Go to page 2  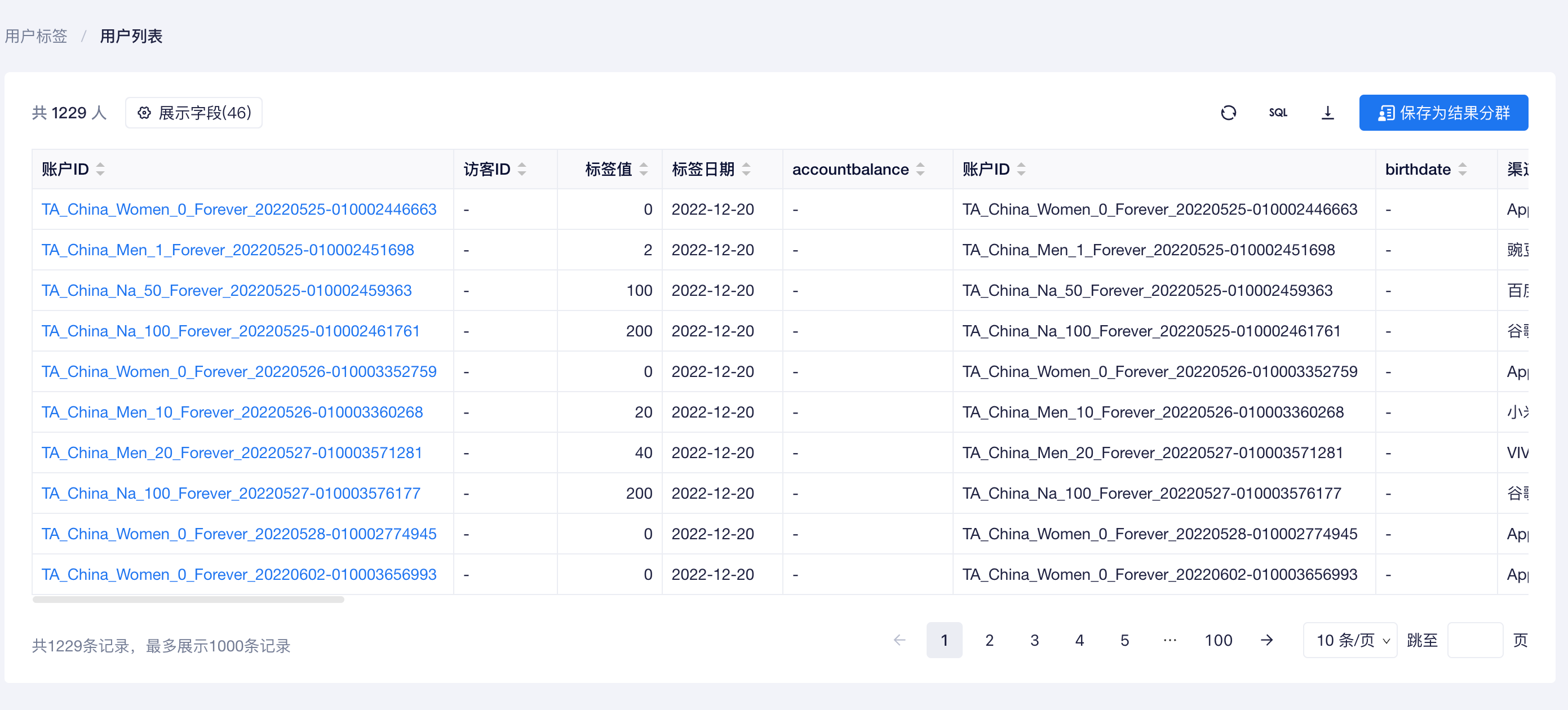[989, 640]
